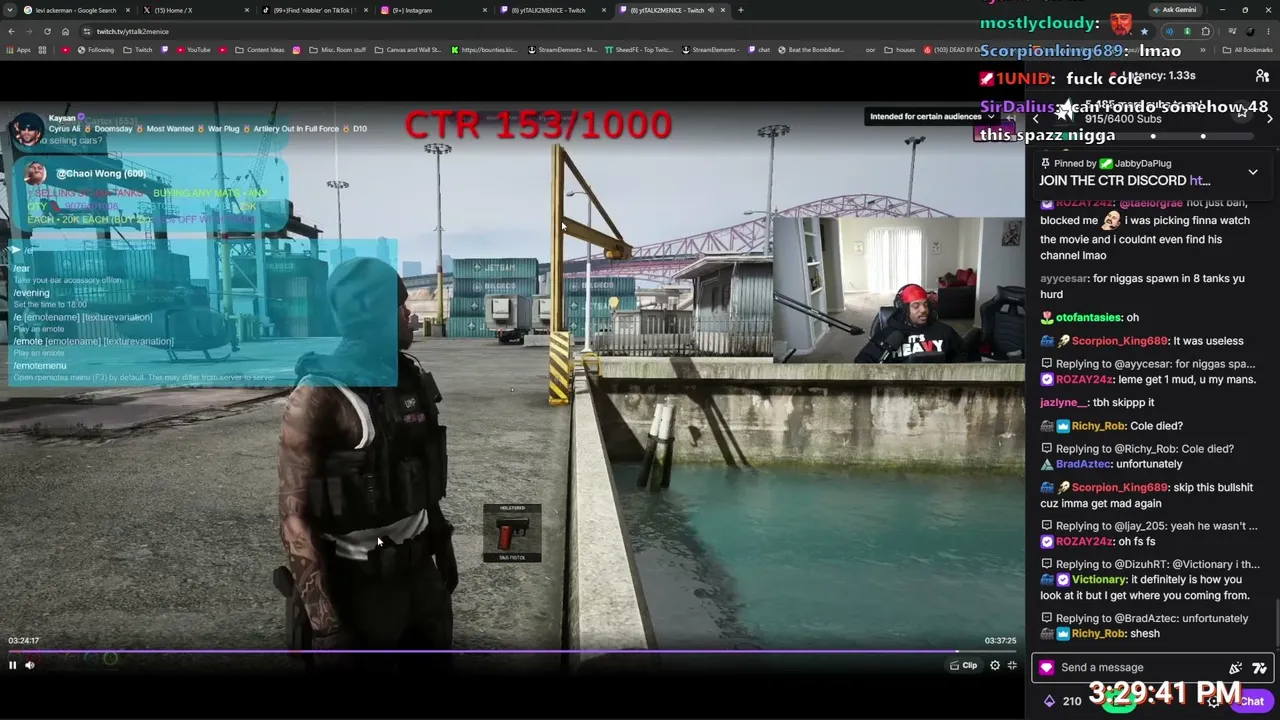Screen dimensions: 1280x720
Task: Switch to the TikTok nibbler tab
Action: [315, 10]
